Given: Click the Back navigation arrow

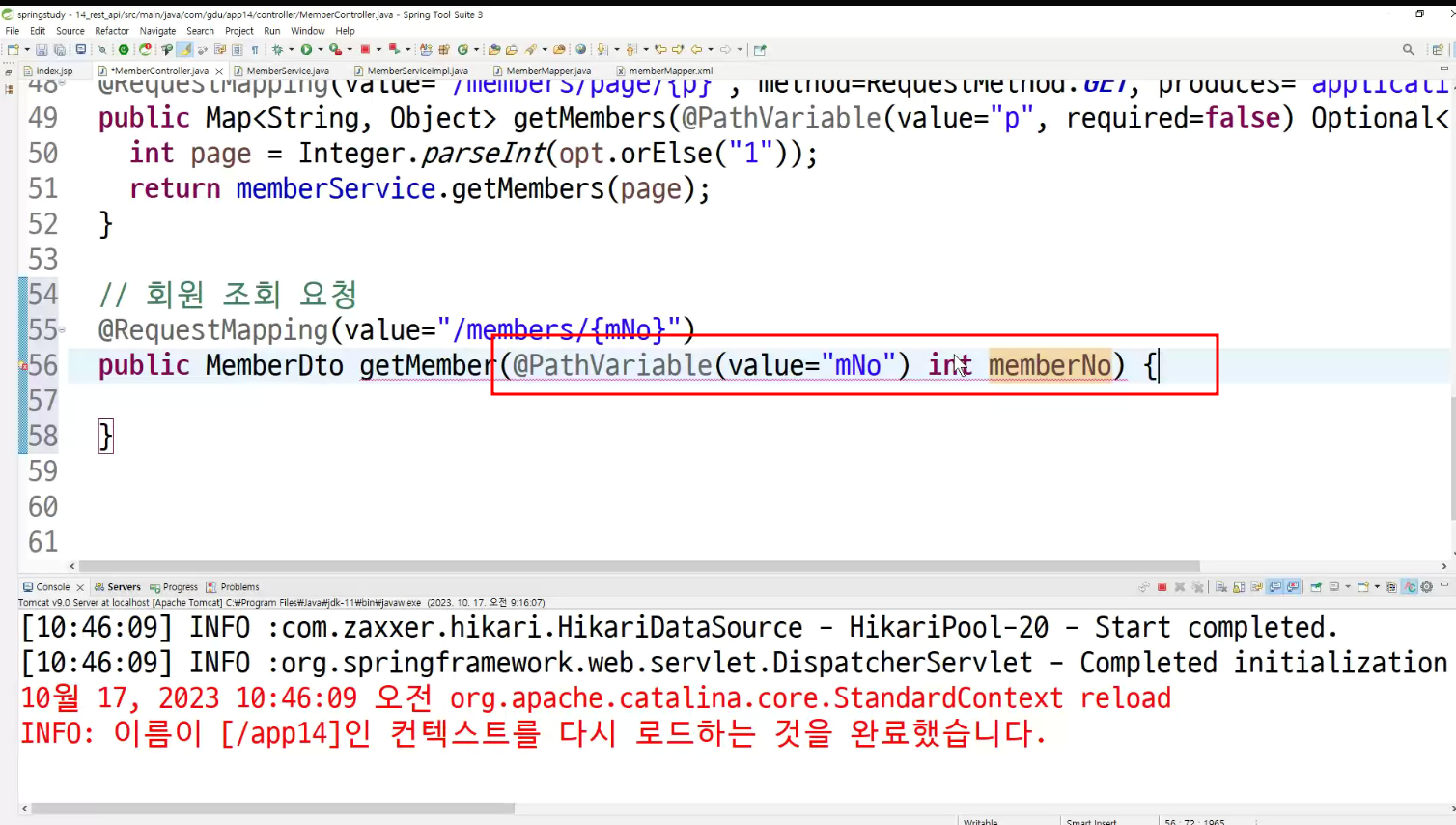Looking at the screenshot, I should pyautogui.click(x=696, y=50).
